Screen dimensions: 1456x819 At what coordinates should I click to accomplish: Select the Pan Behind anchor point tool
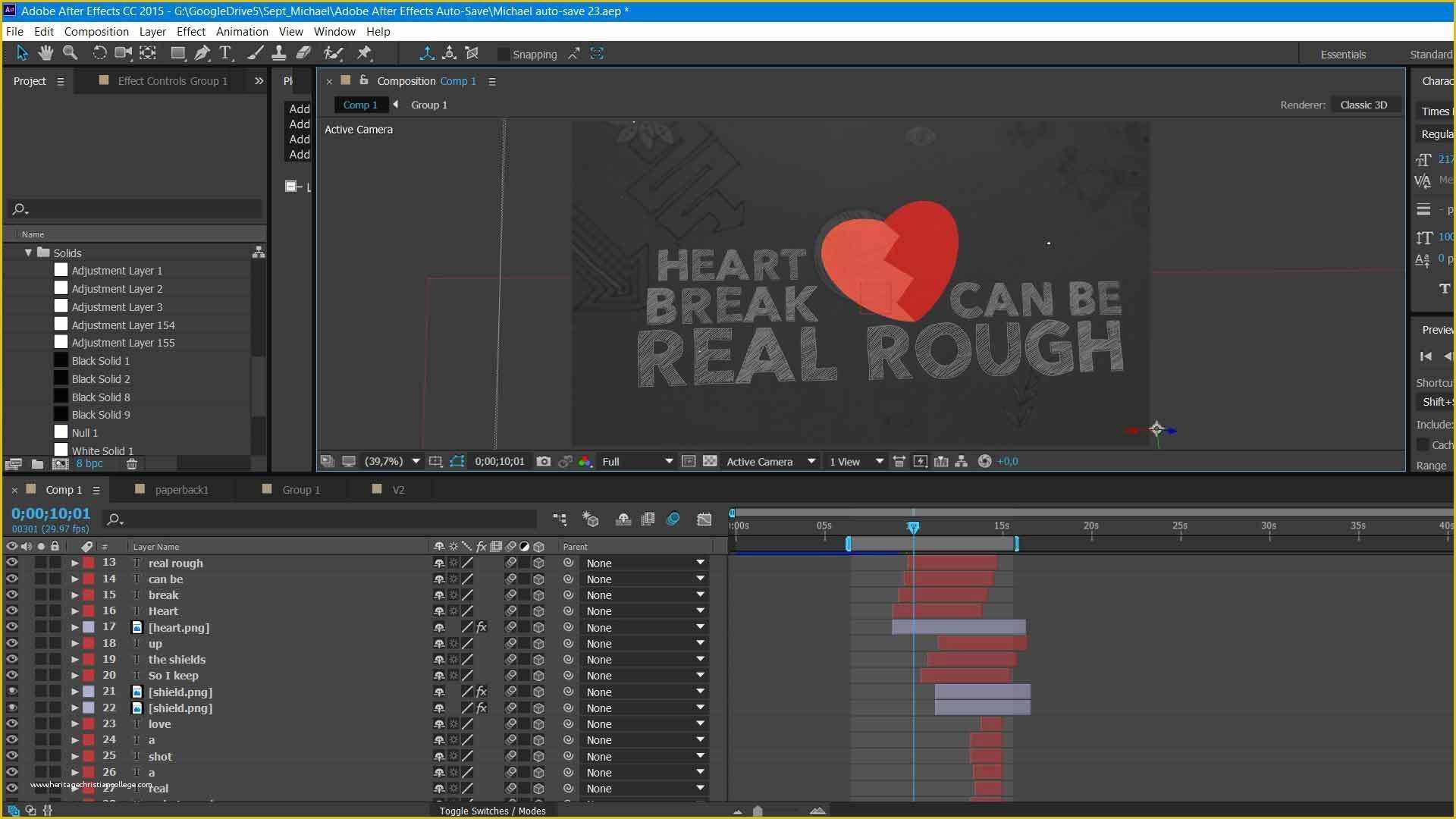148,53
